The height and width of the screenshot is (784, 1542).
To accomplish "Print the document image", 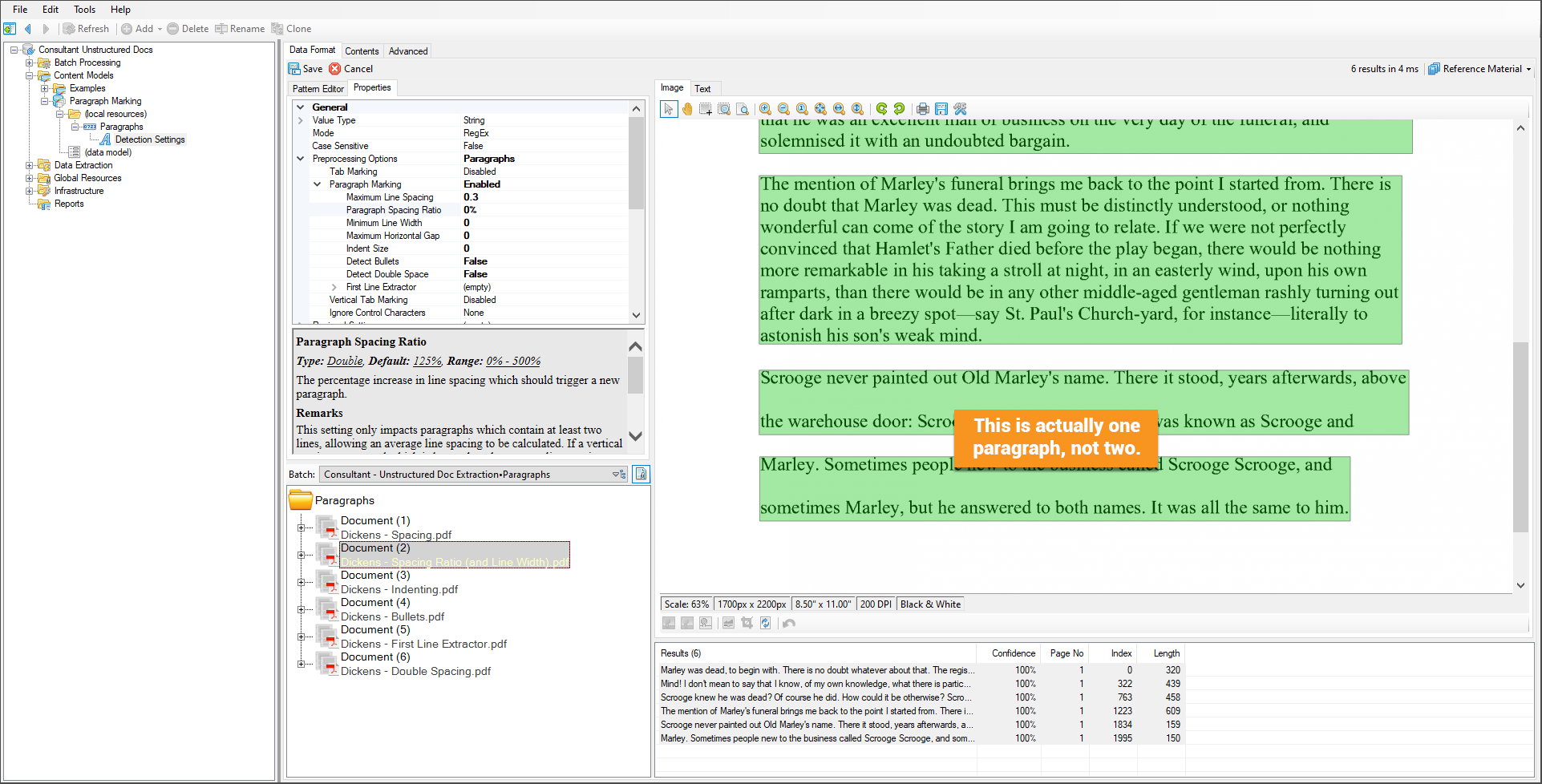I will point(923,109).
